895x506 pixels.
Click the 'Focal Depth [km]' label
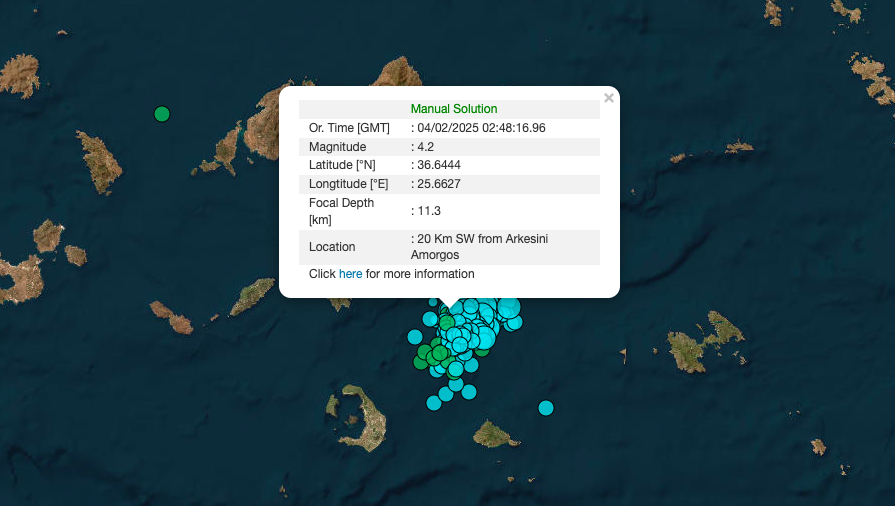point(341,211)
